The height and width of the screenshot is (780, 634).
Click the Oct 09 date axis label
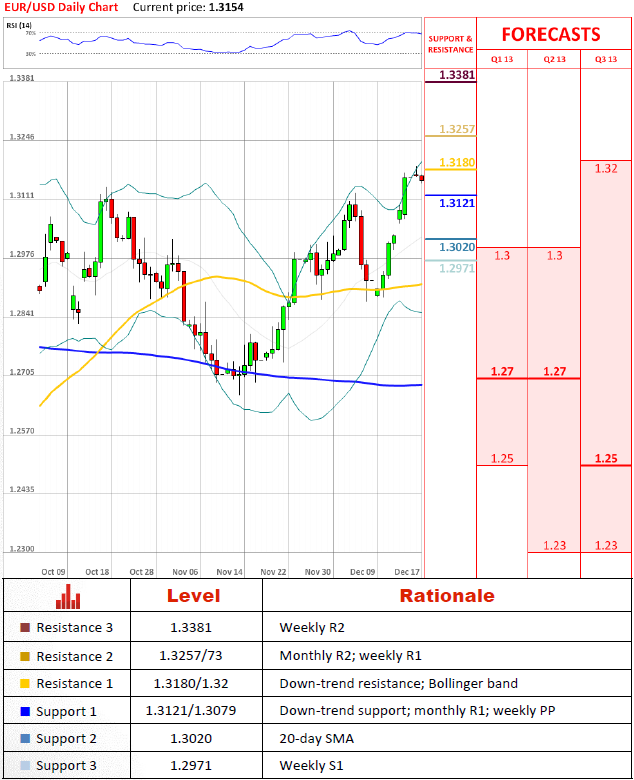point(53,572)
